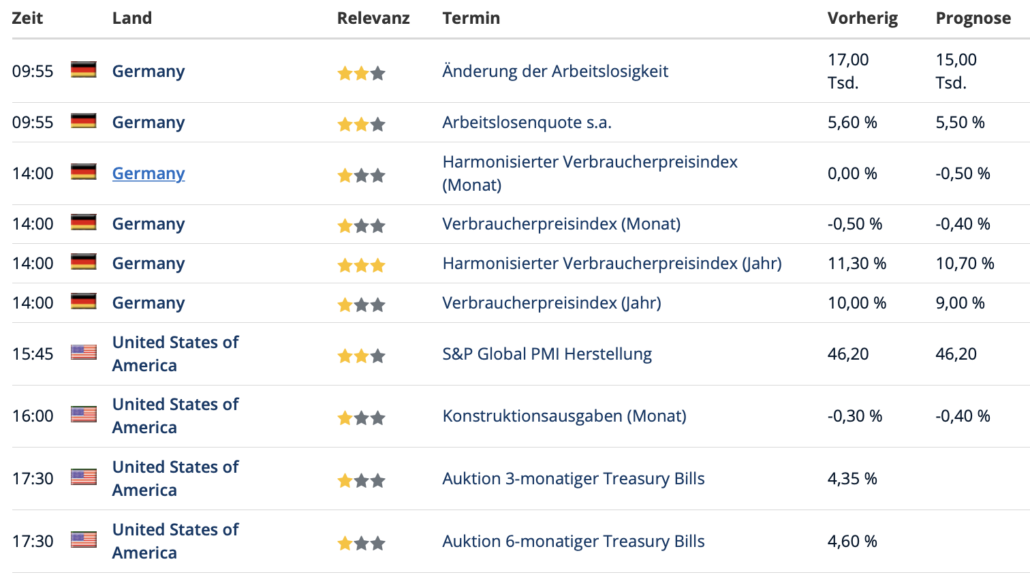Click US flag in 15:45 row
Screen dimensions: 1030x579
point(83,353)
